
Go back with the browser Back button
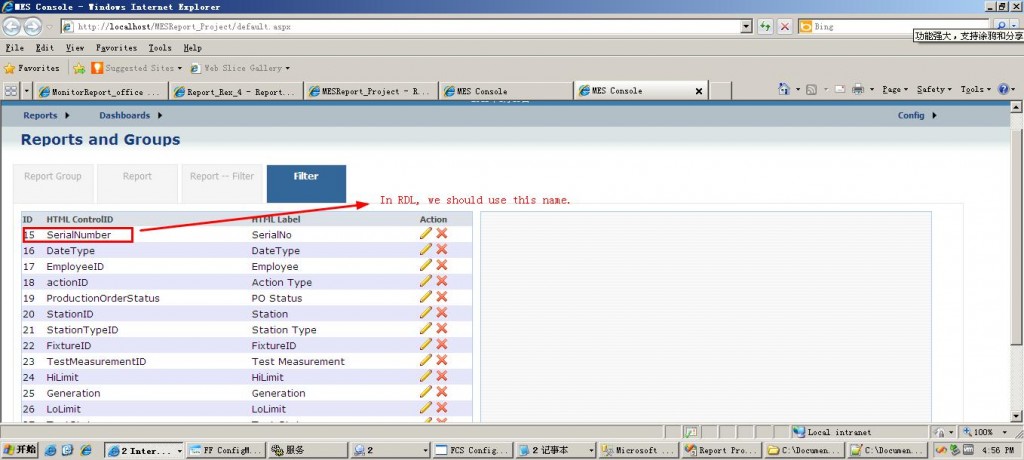tap(12, 27)
